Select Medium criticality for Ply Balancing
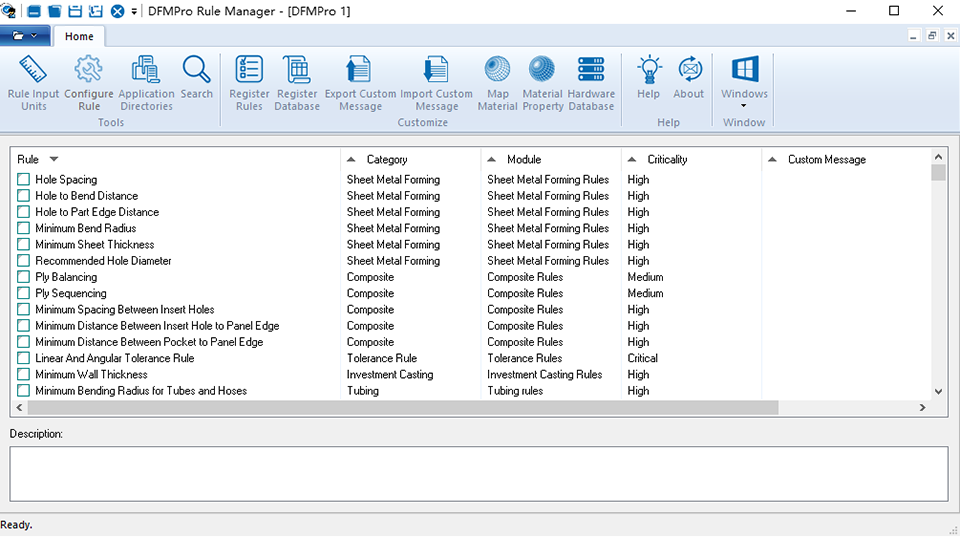 pos(645,277)
